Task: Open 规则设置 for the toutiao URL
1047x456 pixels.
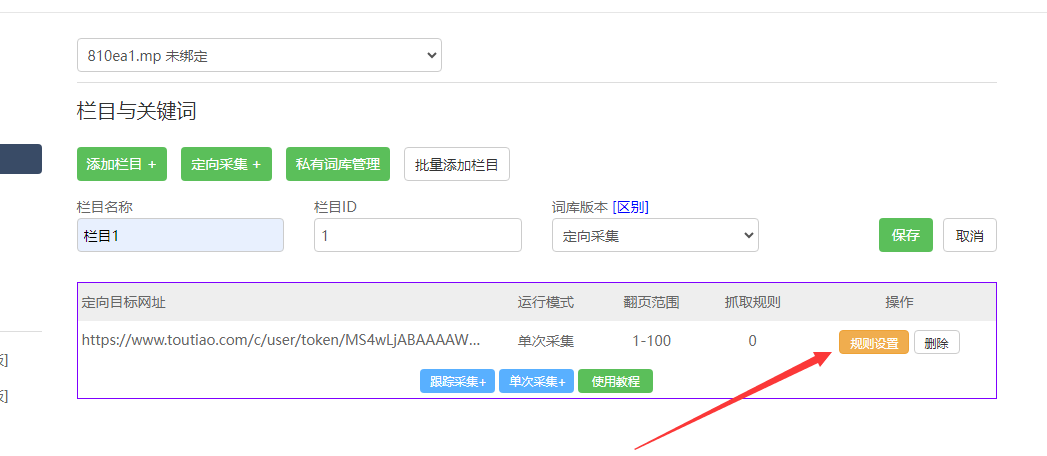Action: (874, 342)
